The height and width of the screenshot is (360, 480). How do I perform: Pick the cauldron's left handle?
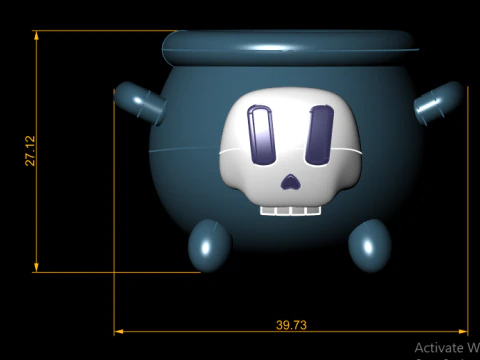140,103
